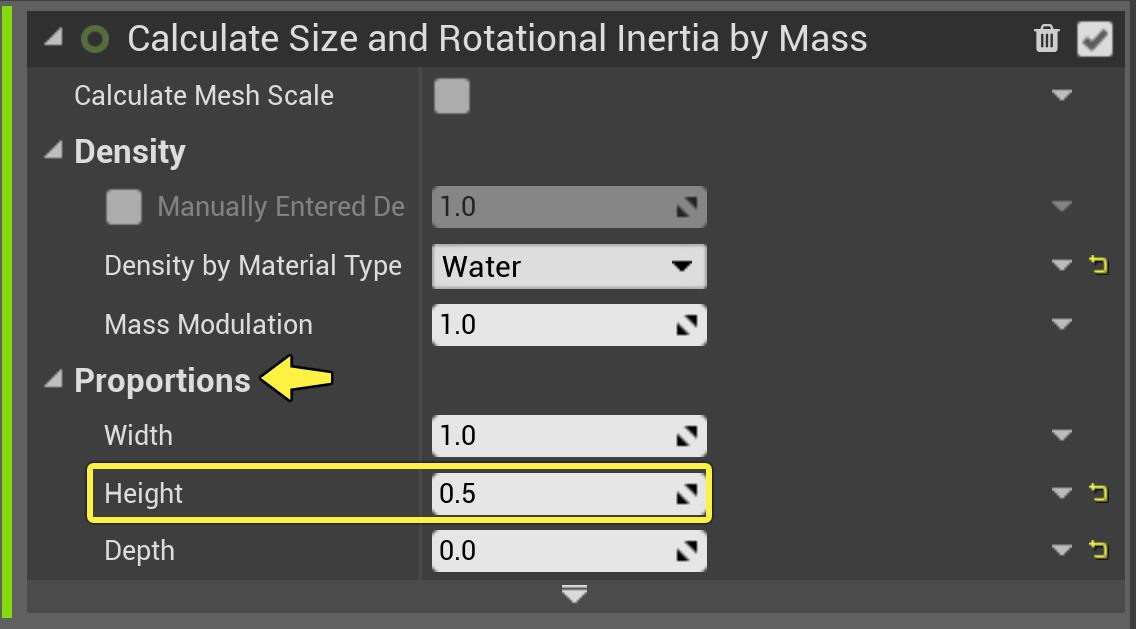This screenshot has height=629, width=1136.
Task: Reset Height to its default value
Action: (1098, 493)
